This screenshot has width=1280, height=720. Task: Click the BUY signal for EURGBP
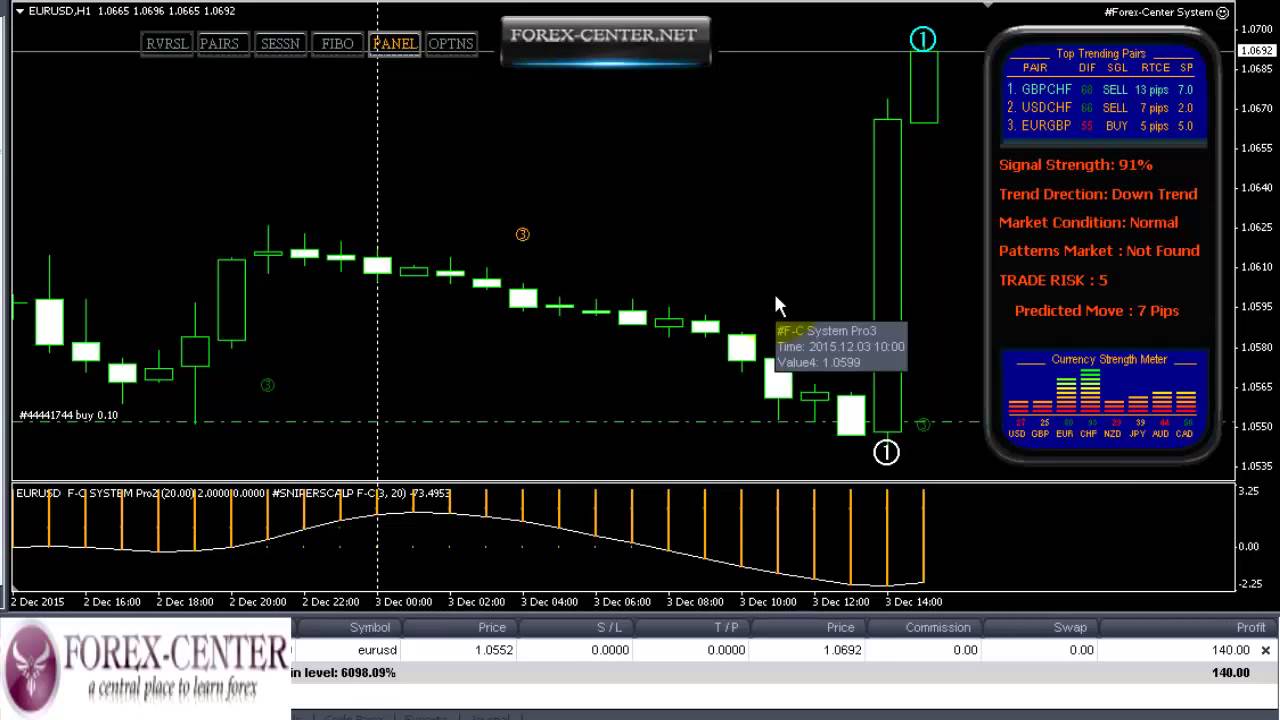point(1117,126)
